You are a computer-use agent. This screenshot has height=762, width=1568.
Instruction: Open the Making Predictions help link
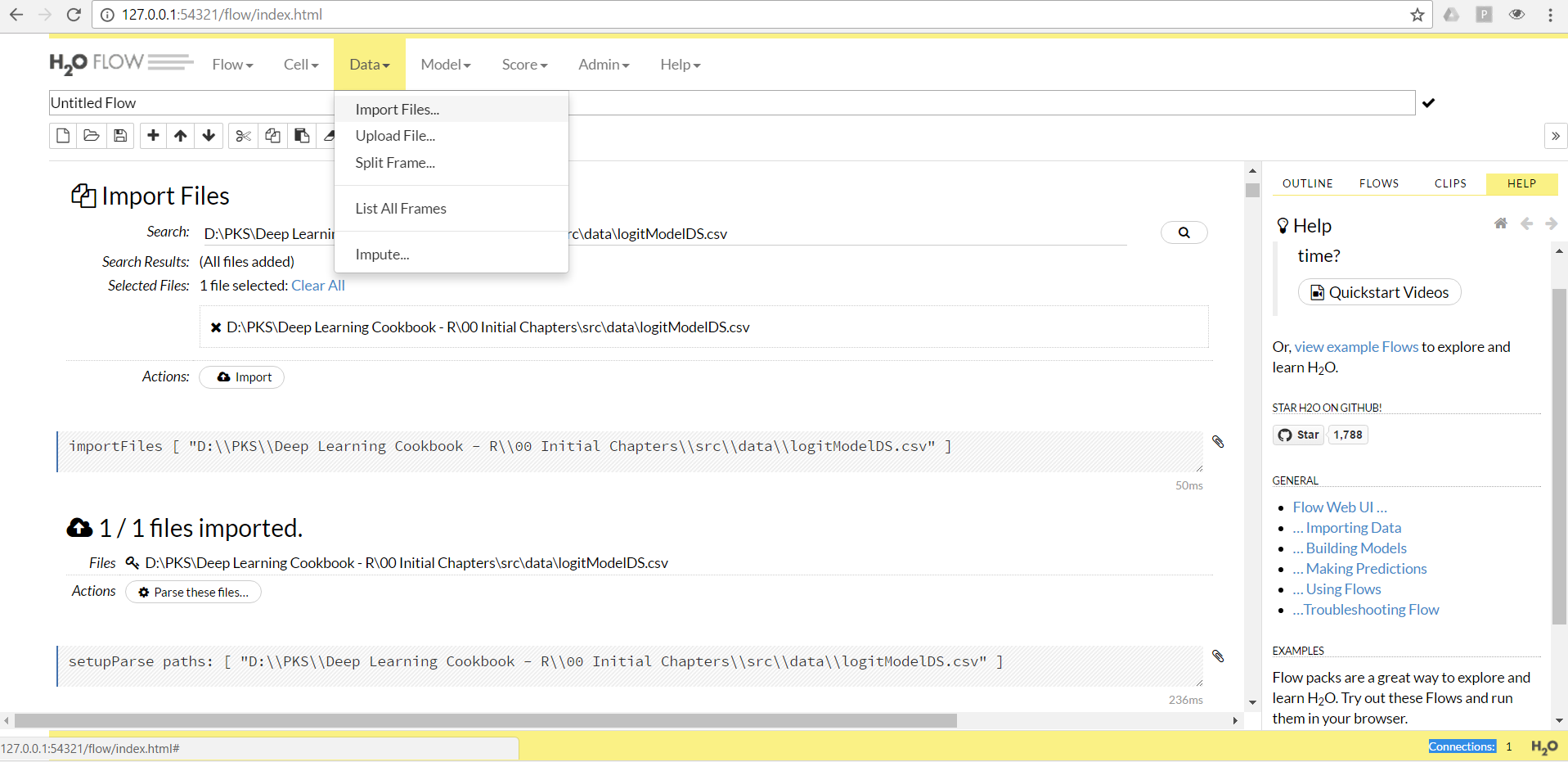pos(1359,569)
